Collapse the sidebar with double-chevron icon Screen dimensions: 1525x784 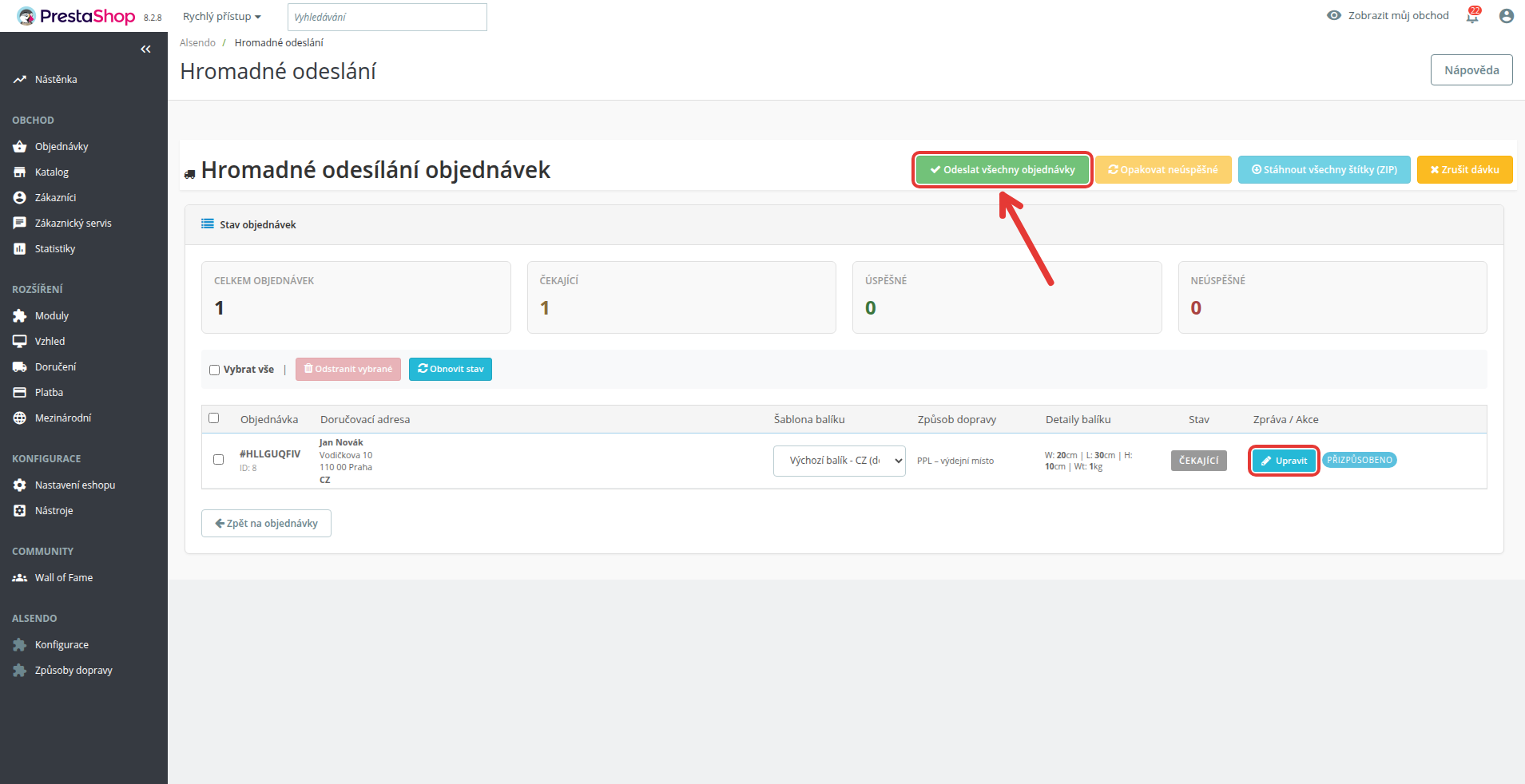pos(145,49)
